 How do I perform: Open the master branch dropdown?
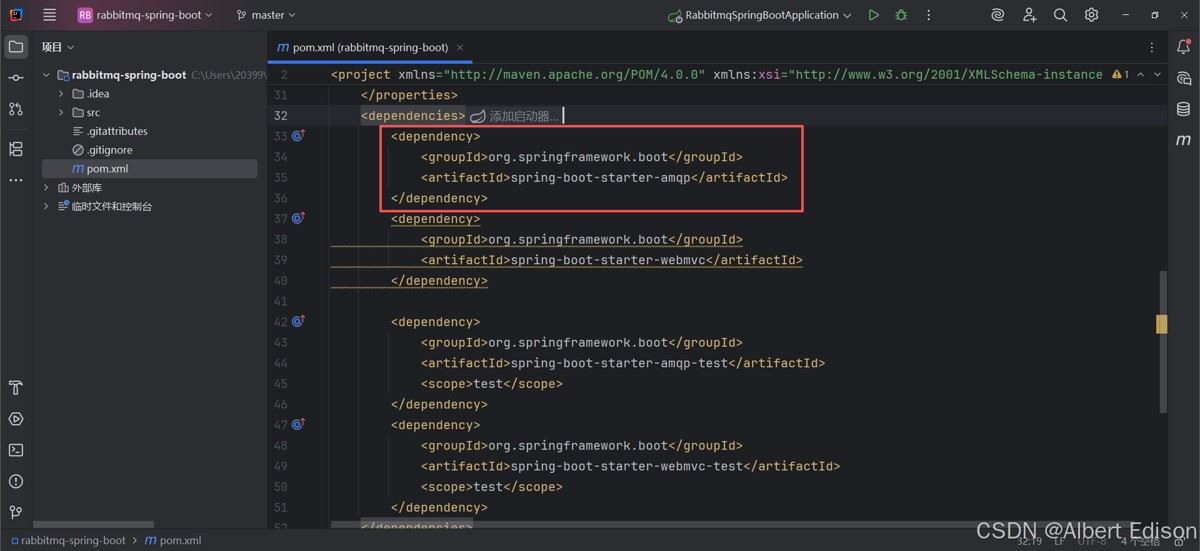coord(266,15)
